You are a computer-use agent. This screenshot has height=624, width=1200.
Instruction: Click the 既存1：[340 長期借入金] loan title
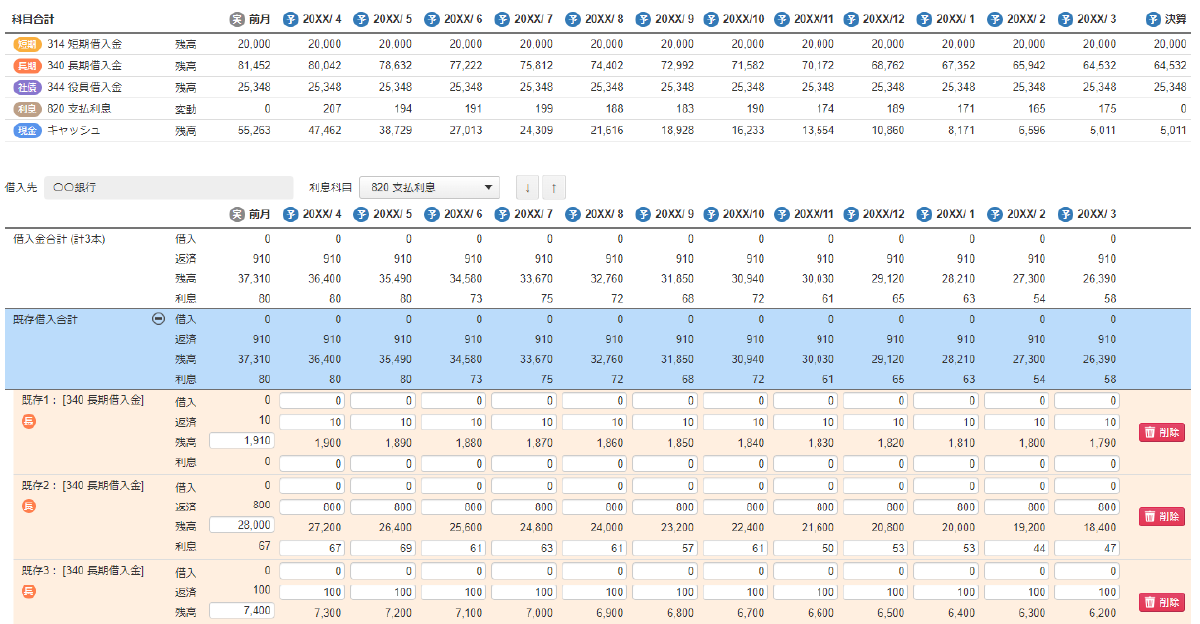(x=83, y=401)
